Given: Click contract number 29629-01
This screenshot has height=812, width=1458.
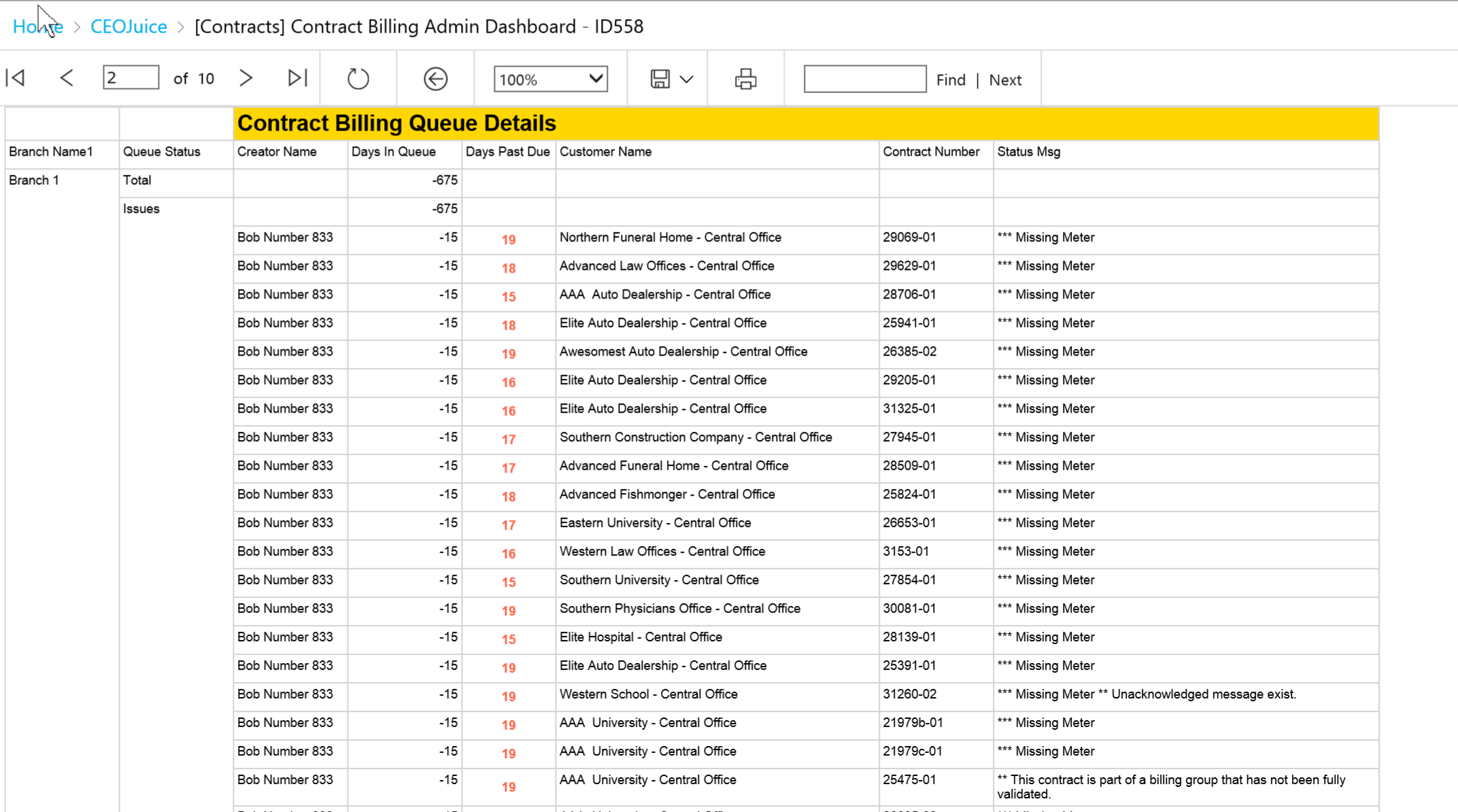Looking at the screenshot, I should point(909,266).
